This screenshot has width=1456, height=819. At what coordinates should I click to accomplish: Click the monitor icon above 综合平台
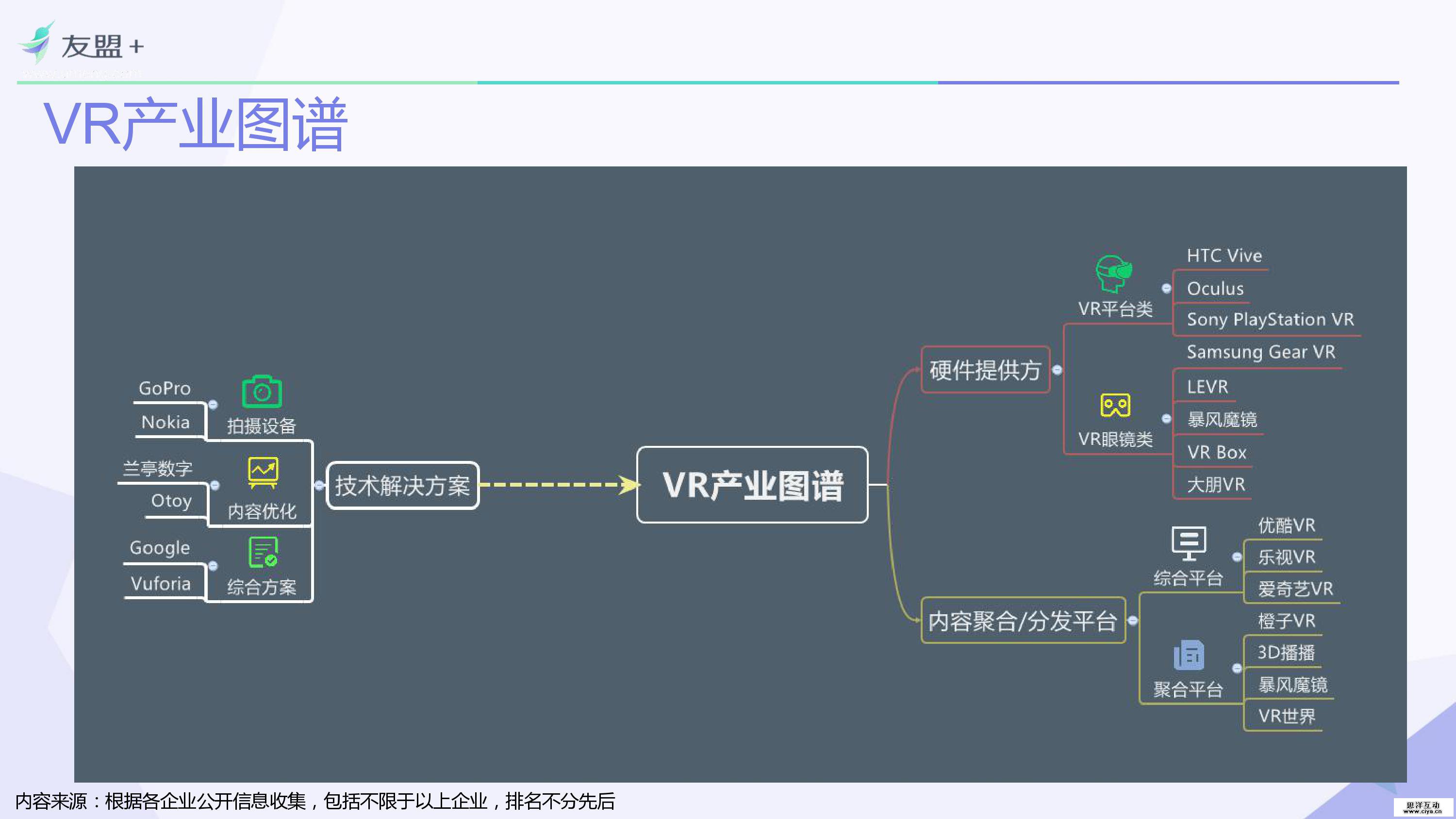[x=1189, y=544]
